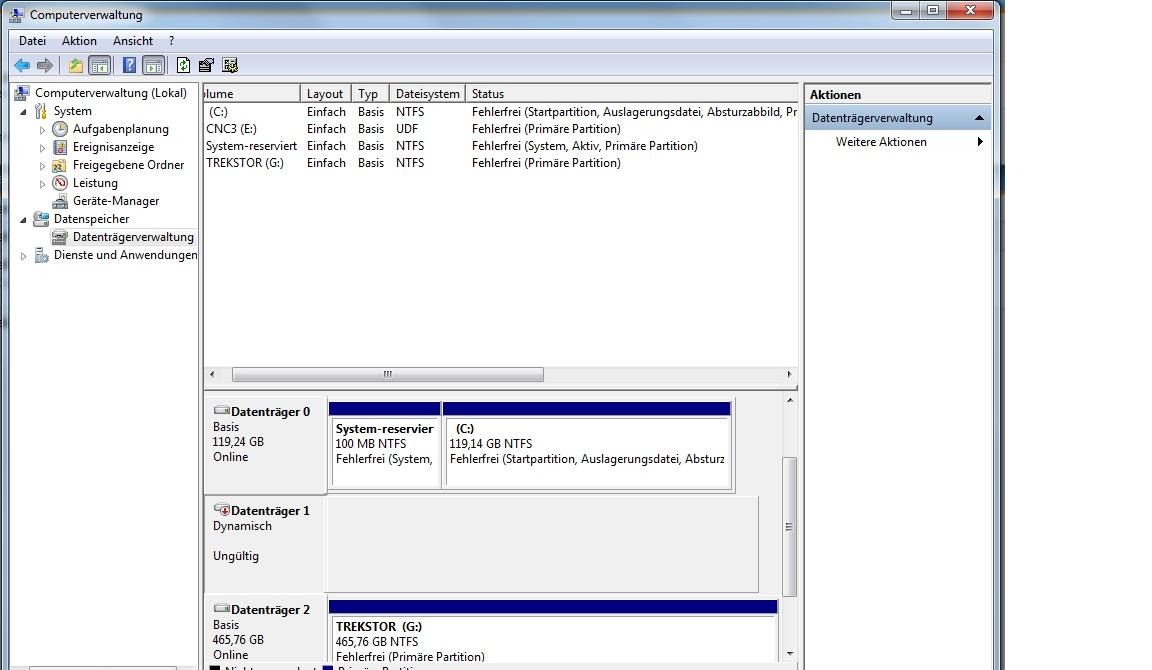Image resolution: width=1152 pixels, height=670 pixels.
Task: Click disk view vertical scrollbar thumb
Action: [790, 527]
